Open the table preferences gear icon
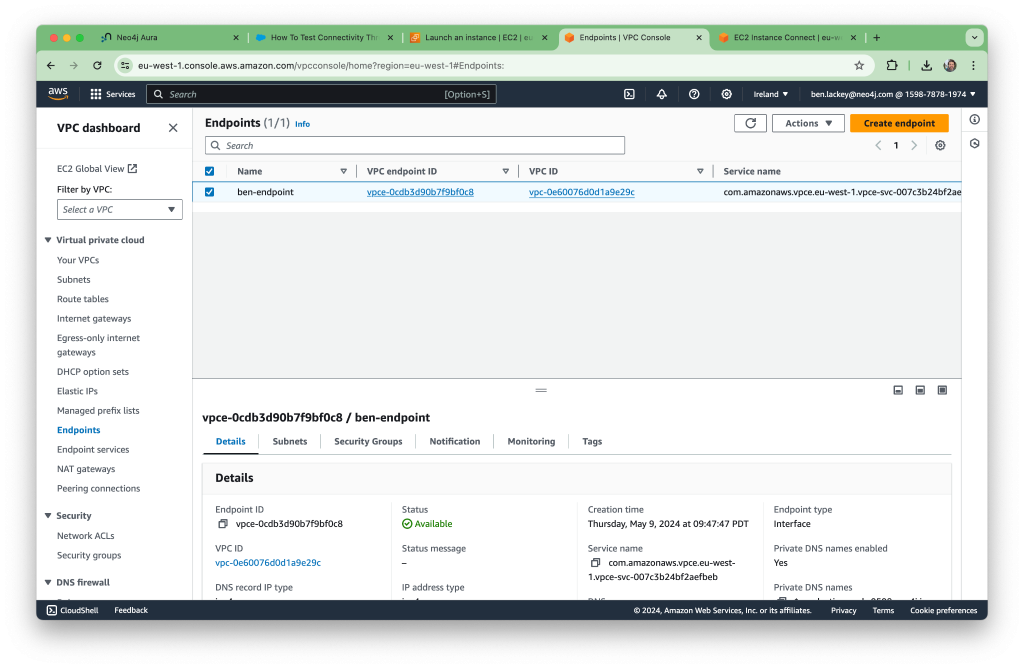This screenshot has height=668, width=1024. point(940,145)
